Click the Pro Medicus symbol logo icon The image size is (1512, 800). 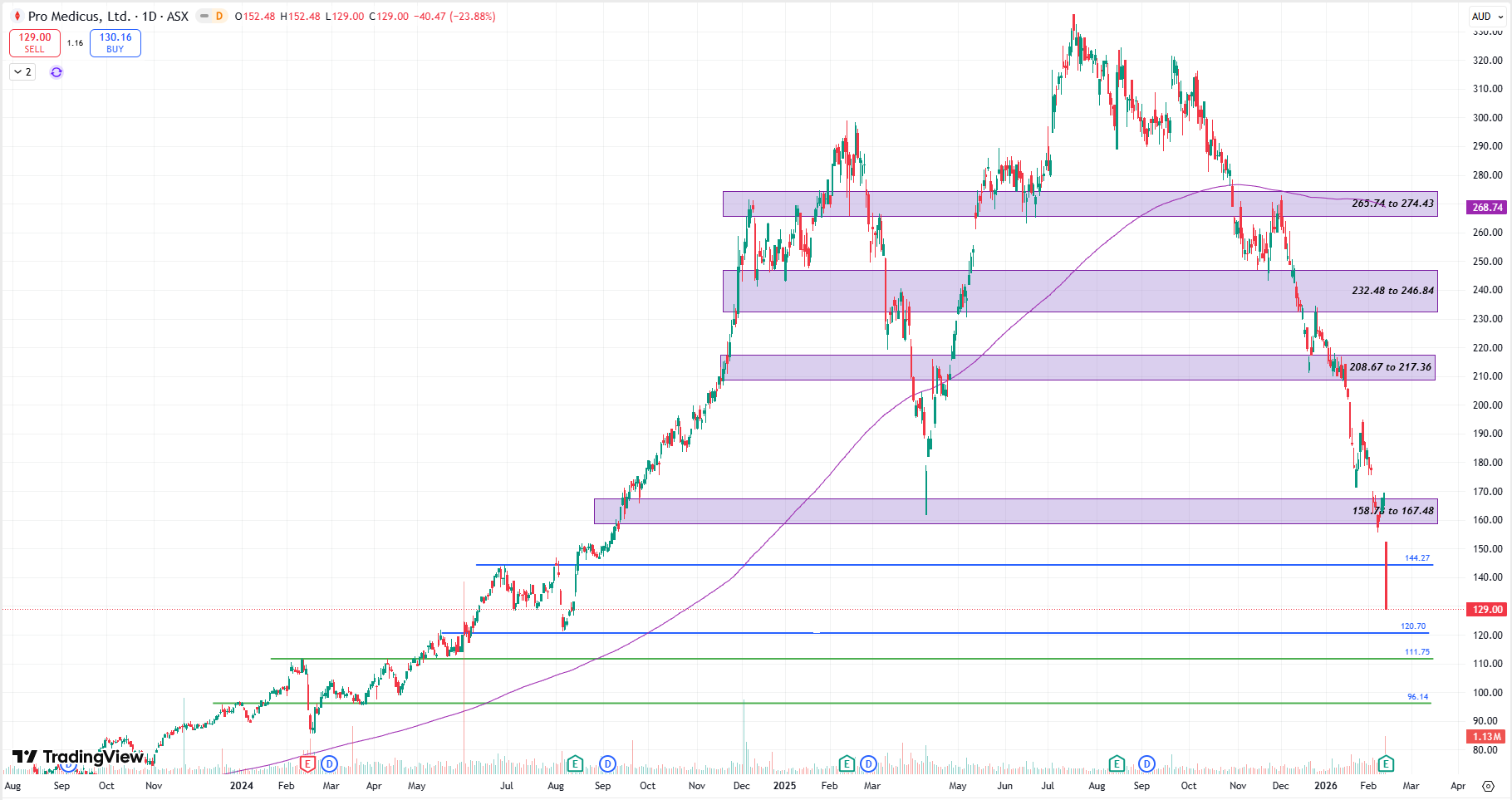17,16
